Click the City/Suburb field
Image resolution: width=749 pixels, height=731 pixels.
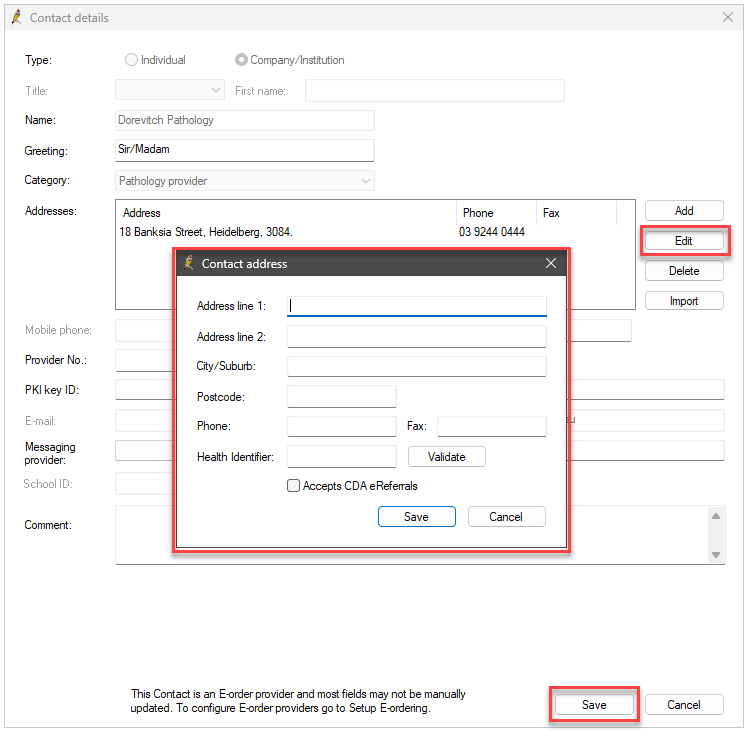[x=417, y=366]
